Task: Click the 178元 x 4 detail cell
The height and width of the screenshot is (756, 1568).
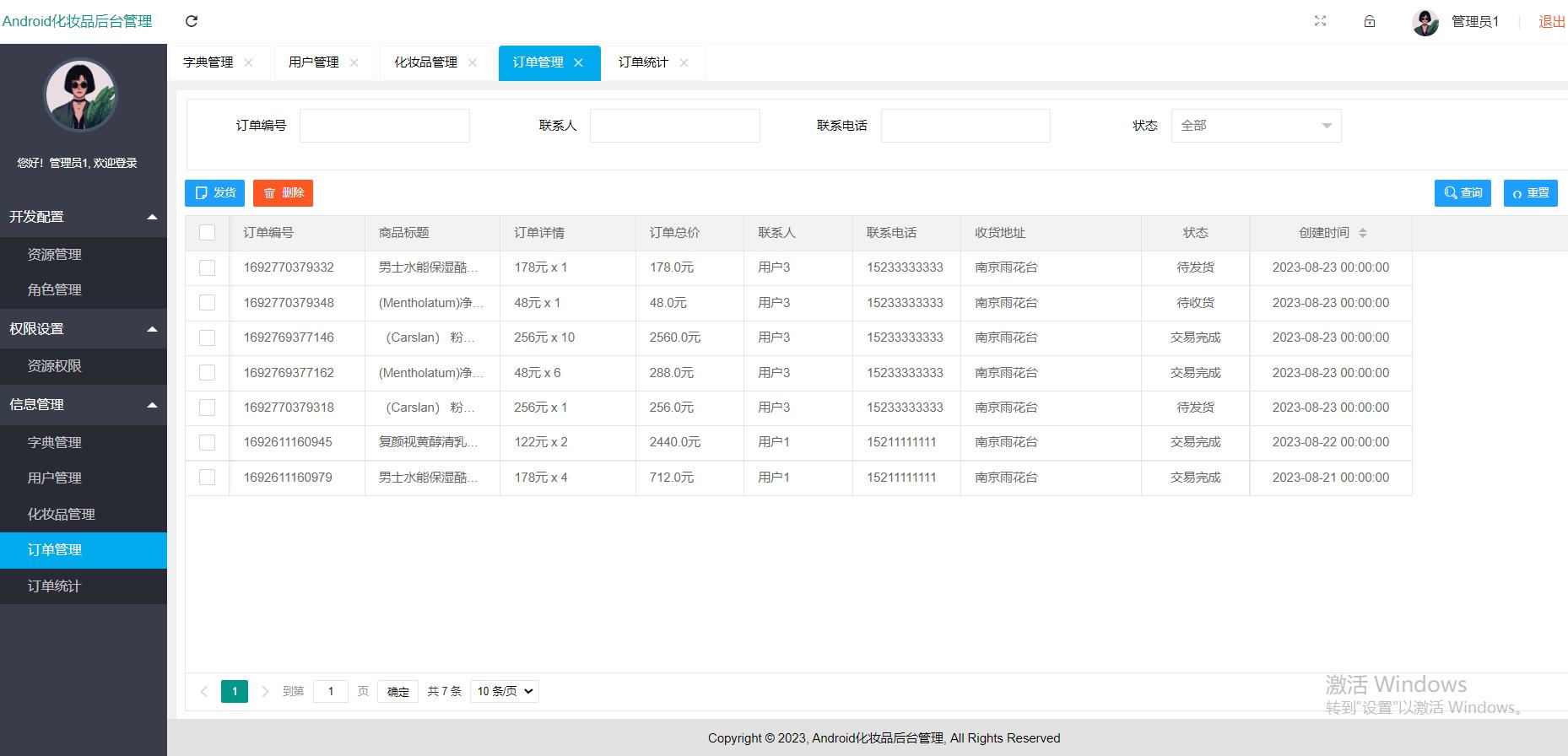Action: coord(568,478)
